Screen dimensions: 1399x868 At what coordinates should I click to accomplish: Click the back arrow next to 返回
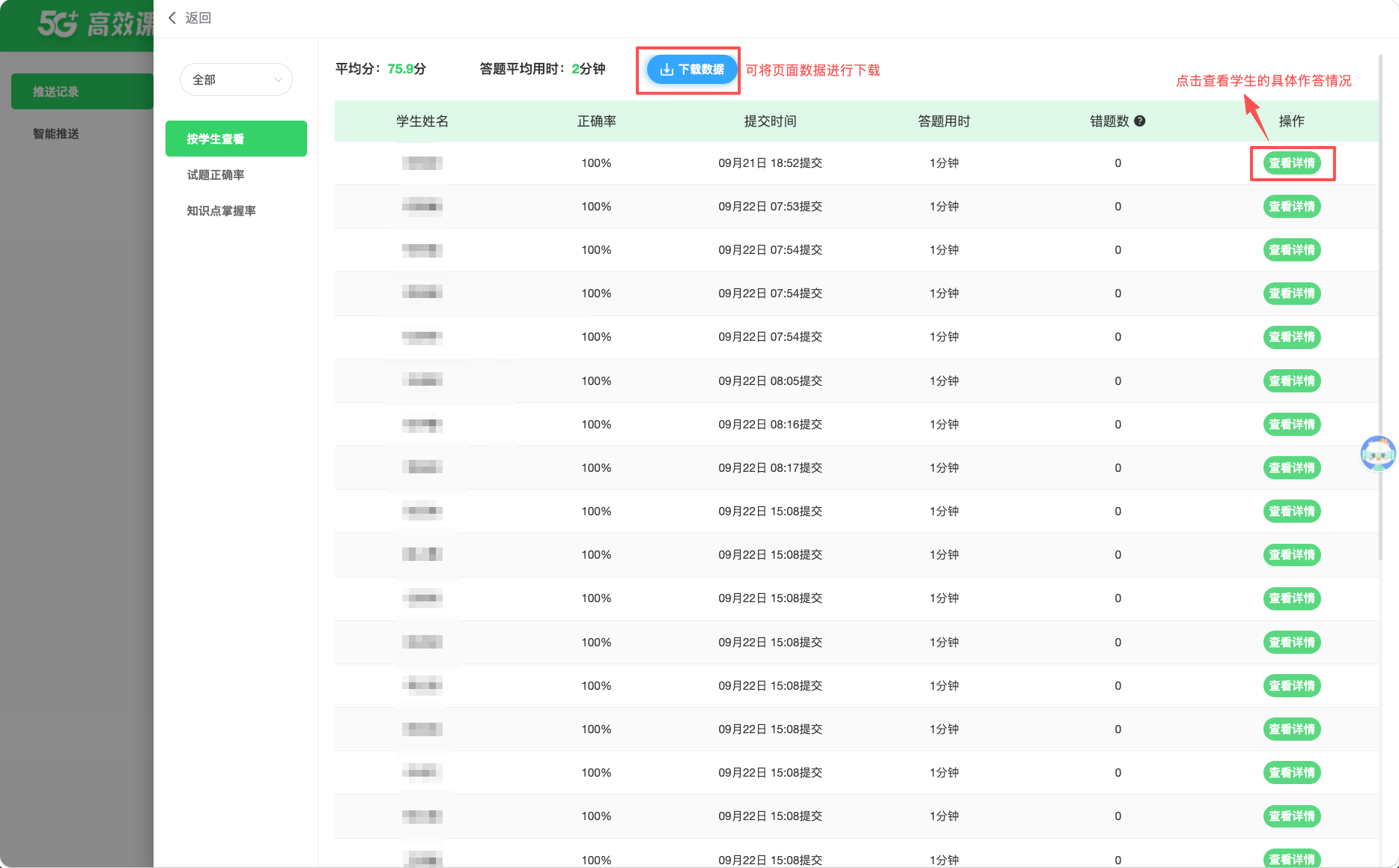pos(172,18)
